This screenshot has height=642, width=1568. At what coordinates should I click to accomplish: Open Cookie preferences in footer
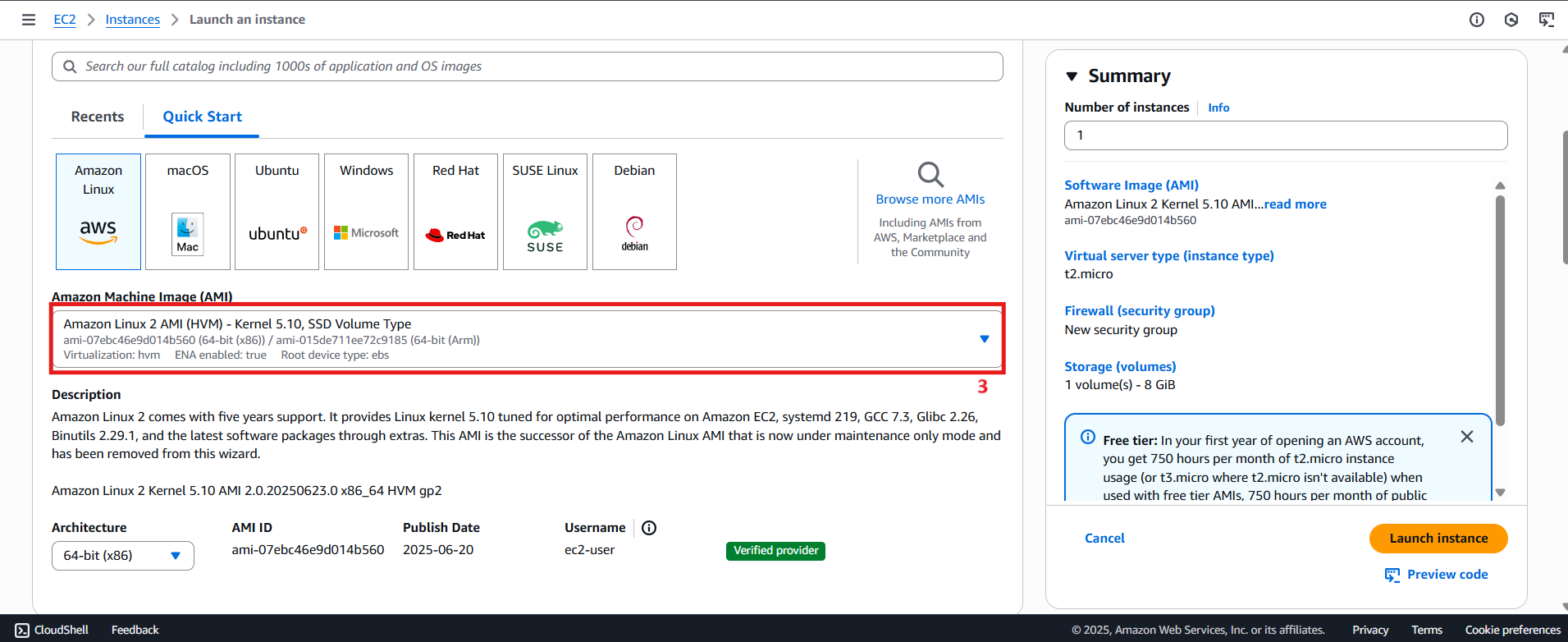click(1513, 630)
